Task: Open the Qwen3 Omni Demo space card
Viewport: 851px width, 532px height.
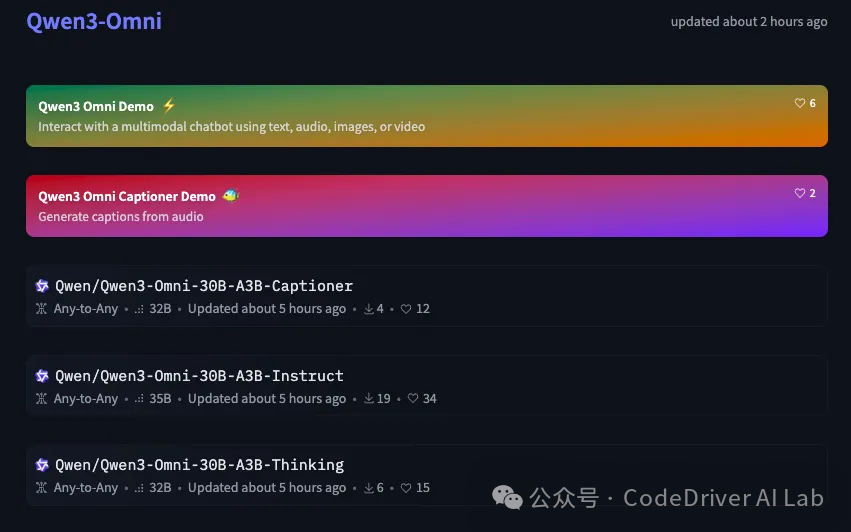Action: (427, 116)
